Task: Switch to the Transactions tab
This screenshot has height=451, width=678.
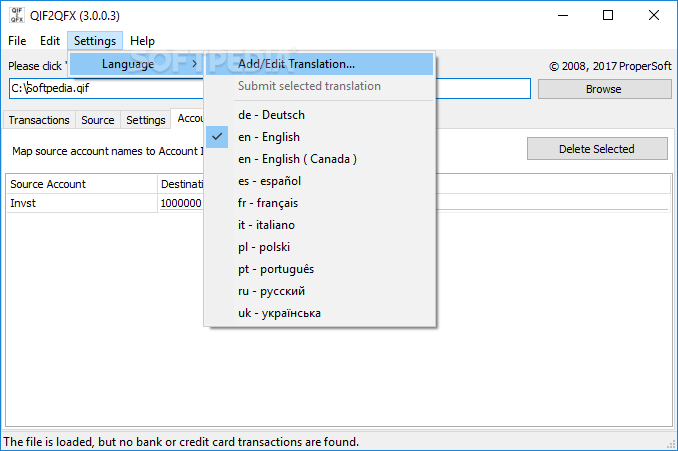Action: pos(39,120)
